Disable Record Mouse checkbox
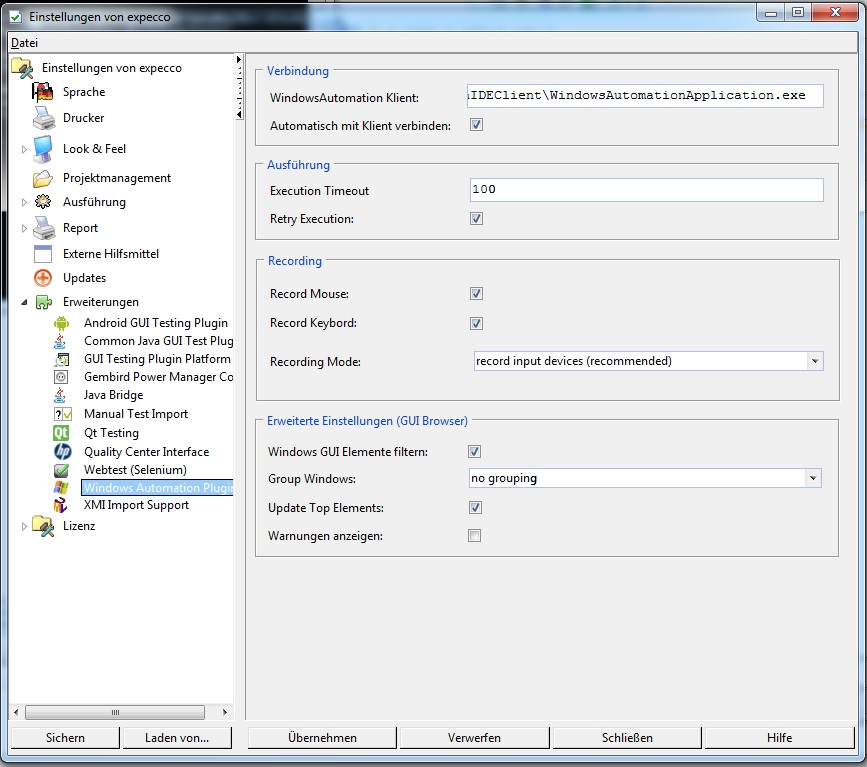The height and width of the screenshot is (767, 867). [476, 294]
